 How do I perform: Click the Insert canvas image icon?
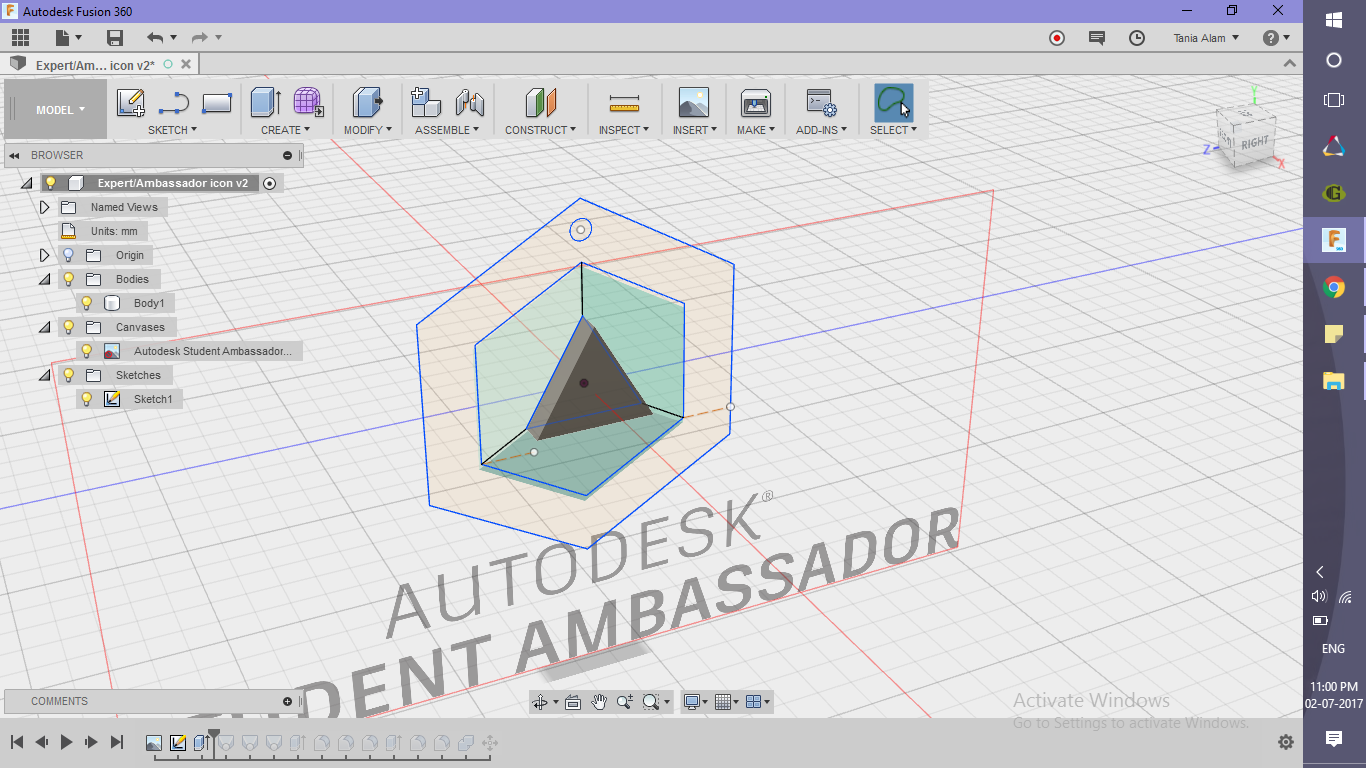[693, 102]
